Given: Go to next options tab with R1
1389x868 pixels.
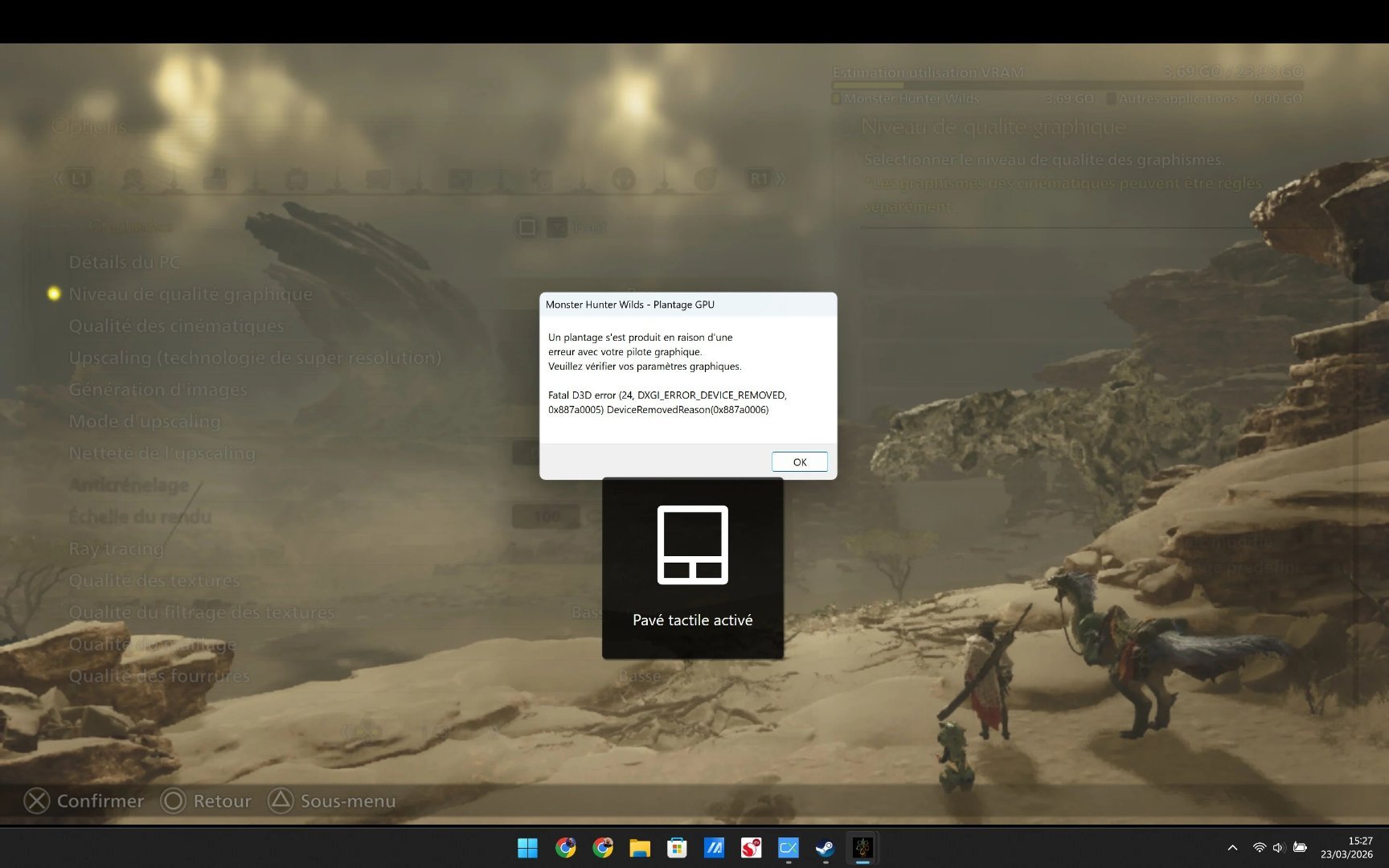Looking at the screenshot, I should (x=760, y=178).
